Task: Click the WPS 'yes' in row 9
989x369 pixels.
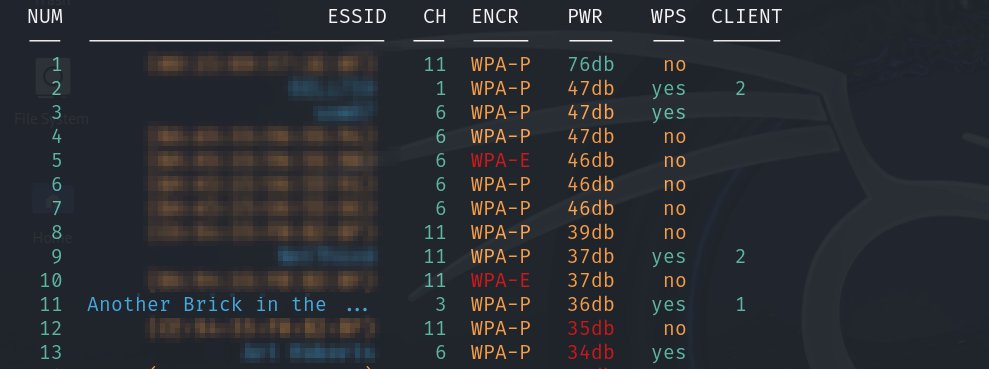Action: [x=669, y=257]
